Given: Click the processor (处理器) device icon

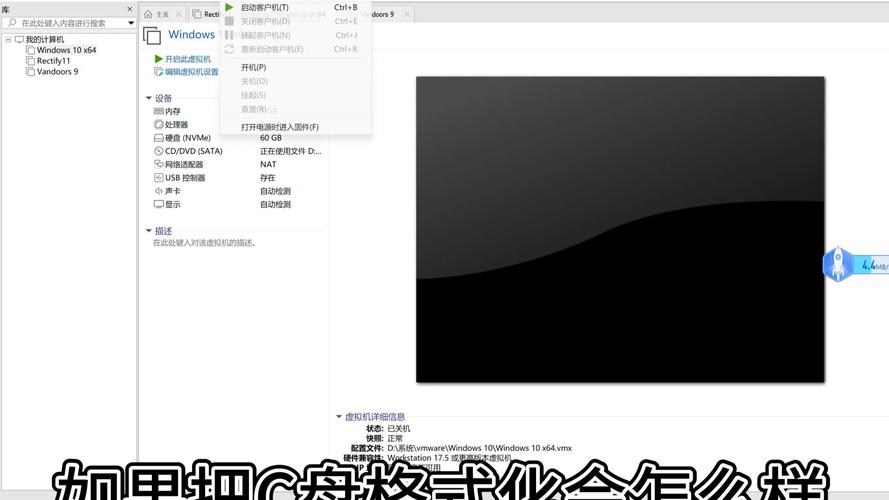Looking at the screenshot, I should [x=158, y=124].
